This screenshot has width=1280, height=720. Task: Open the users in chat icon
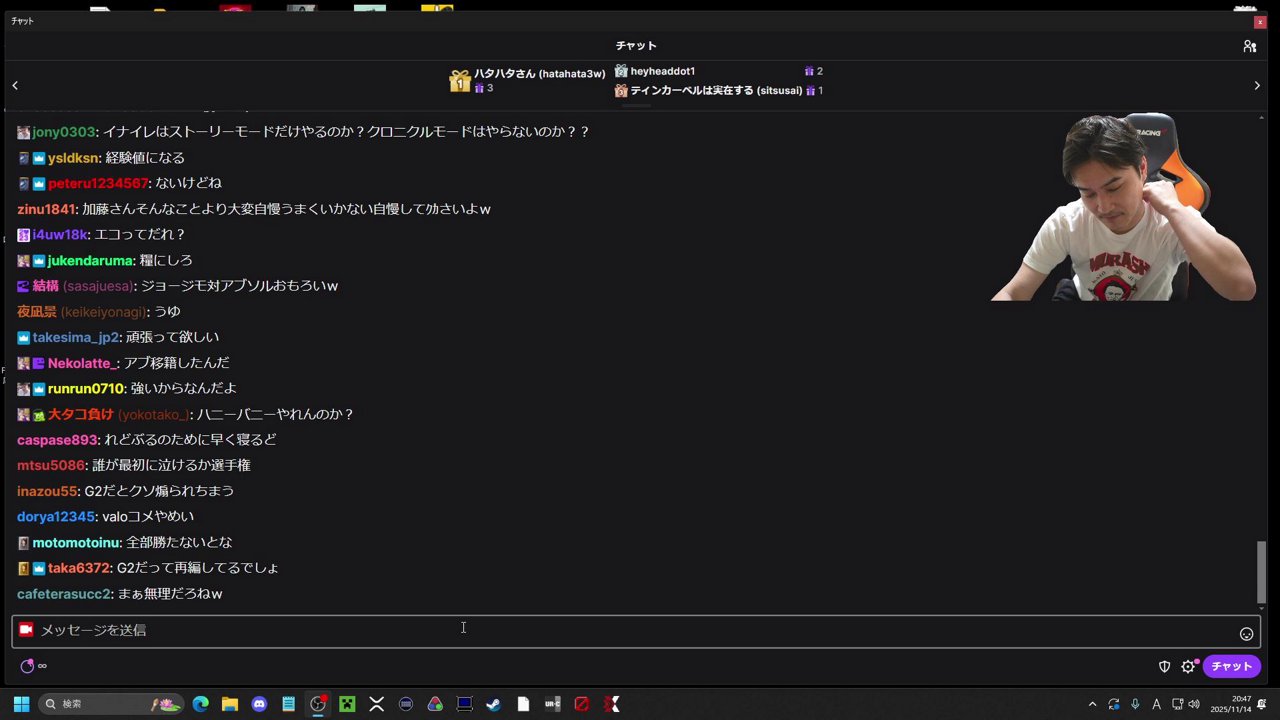(x=1249, y=46)
